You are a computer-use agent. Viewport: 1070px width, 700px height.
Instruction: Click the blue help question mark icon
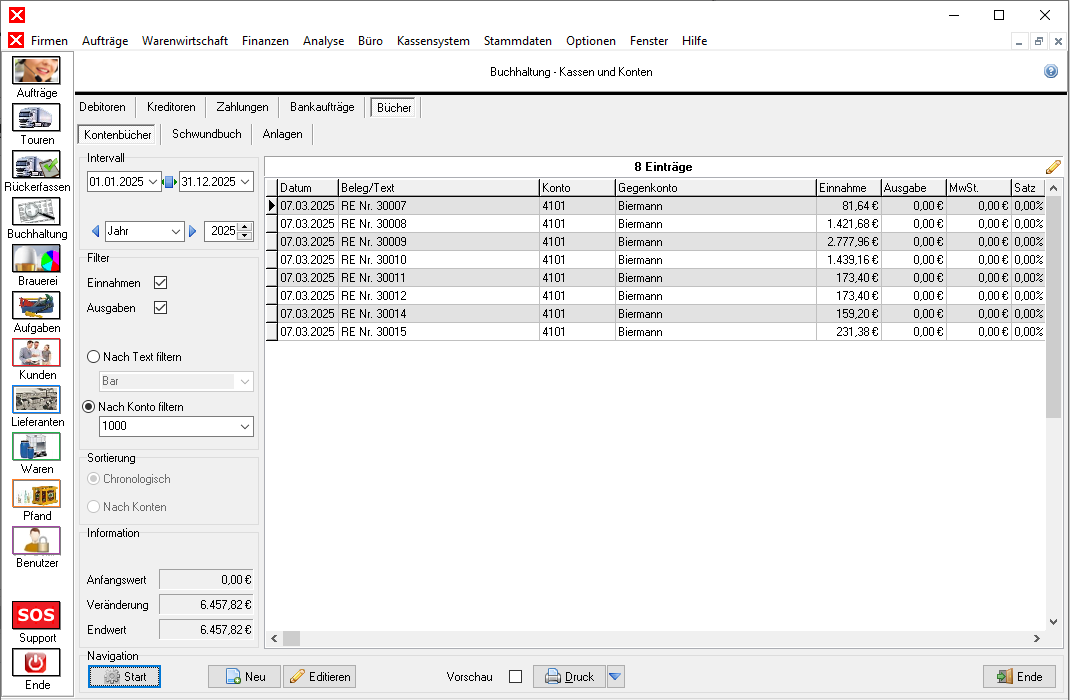[1051, 72]
